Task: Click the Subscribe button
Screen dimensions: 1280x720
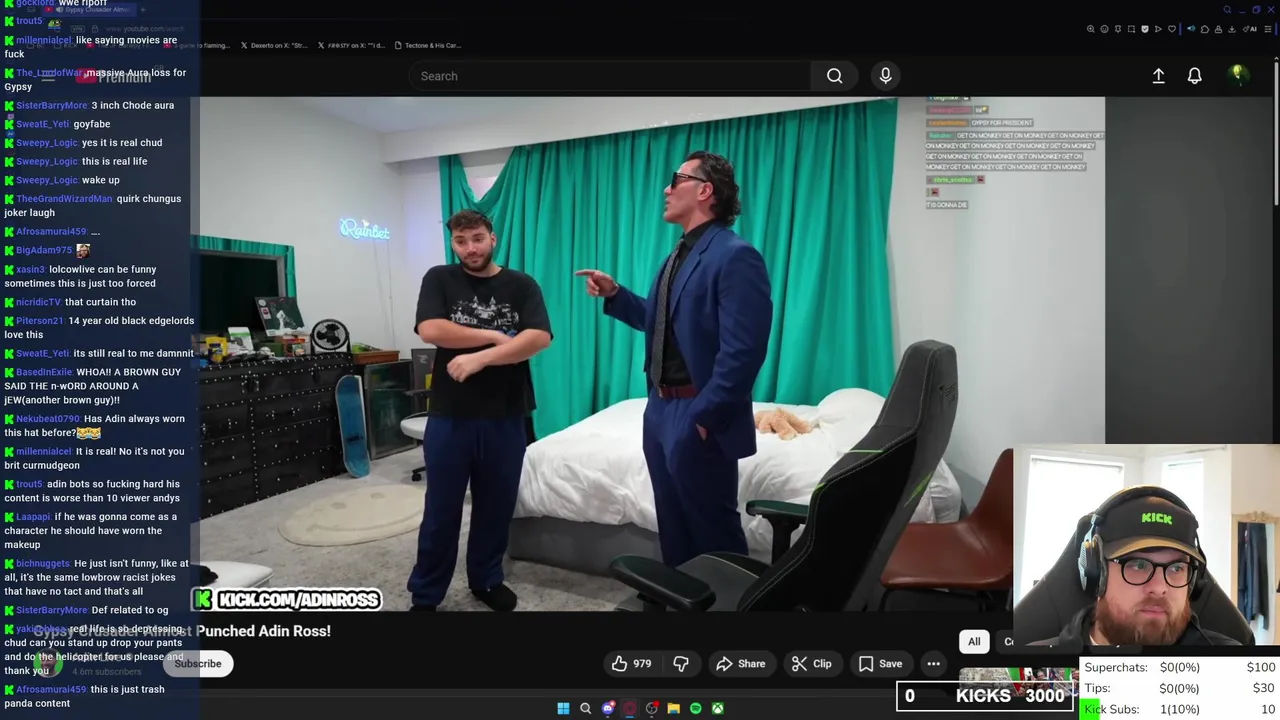Action: [x=198, y=664]
